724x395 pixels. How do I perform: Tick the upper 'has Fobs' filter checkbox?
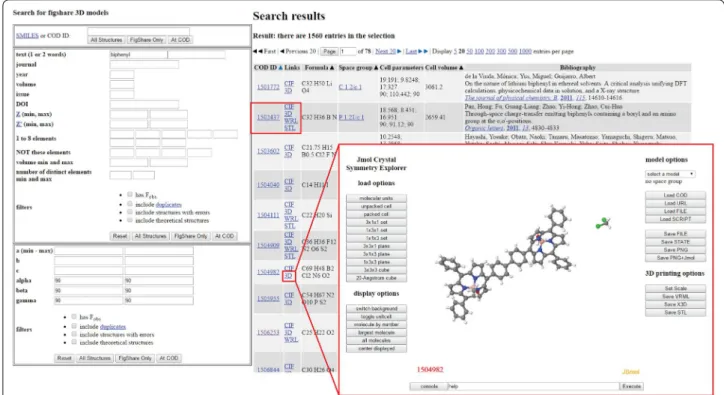pos(130,194)
